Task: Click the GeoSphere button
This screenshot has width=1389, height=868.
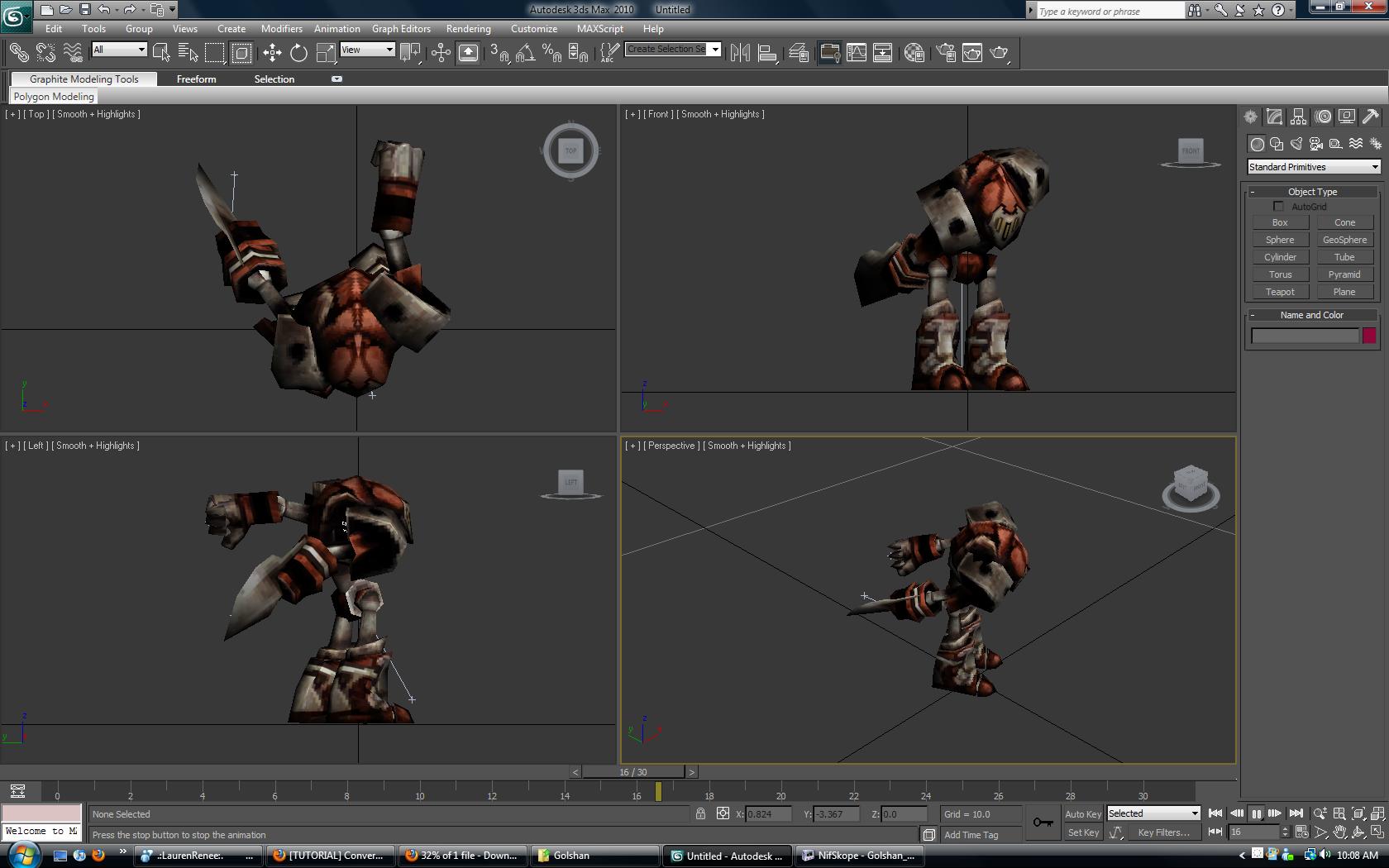Action: (x=1344, y=240)
